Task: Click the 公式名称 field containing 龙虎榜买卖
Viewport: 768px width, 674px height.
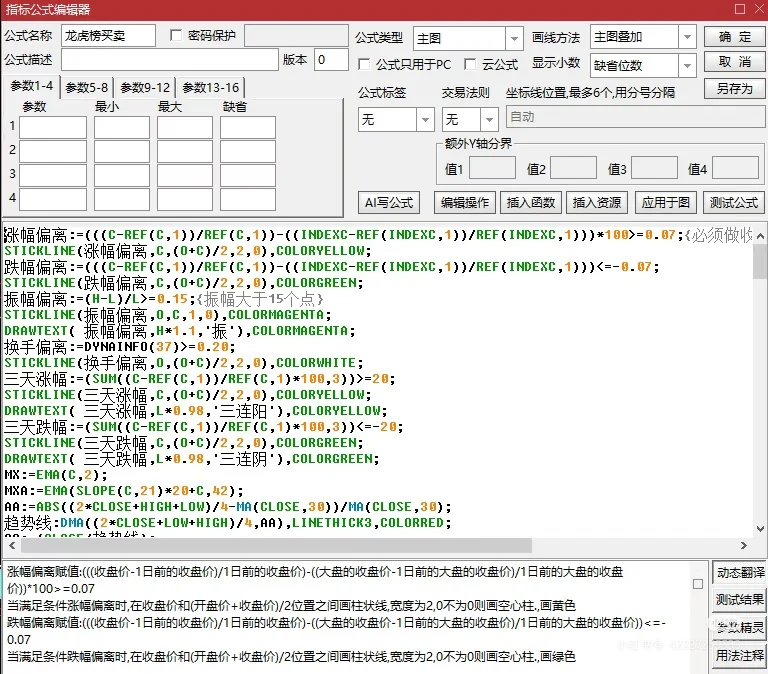Action: tap(108, 36)
